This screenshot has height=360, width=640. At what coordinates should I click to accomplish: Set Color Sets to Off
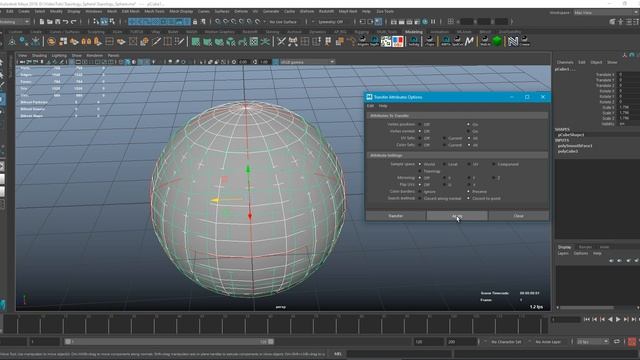420,145
